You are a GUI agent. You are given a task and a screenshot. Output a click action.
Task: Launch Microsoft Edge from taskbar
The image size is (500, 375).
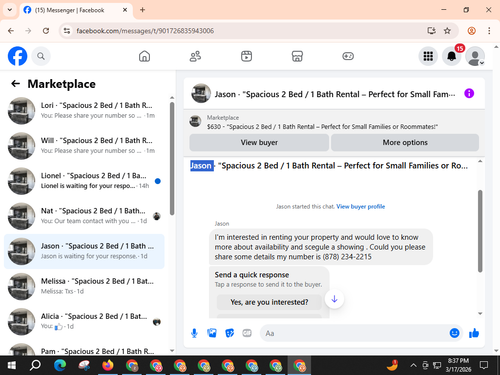(60, 366)
